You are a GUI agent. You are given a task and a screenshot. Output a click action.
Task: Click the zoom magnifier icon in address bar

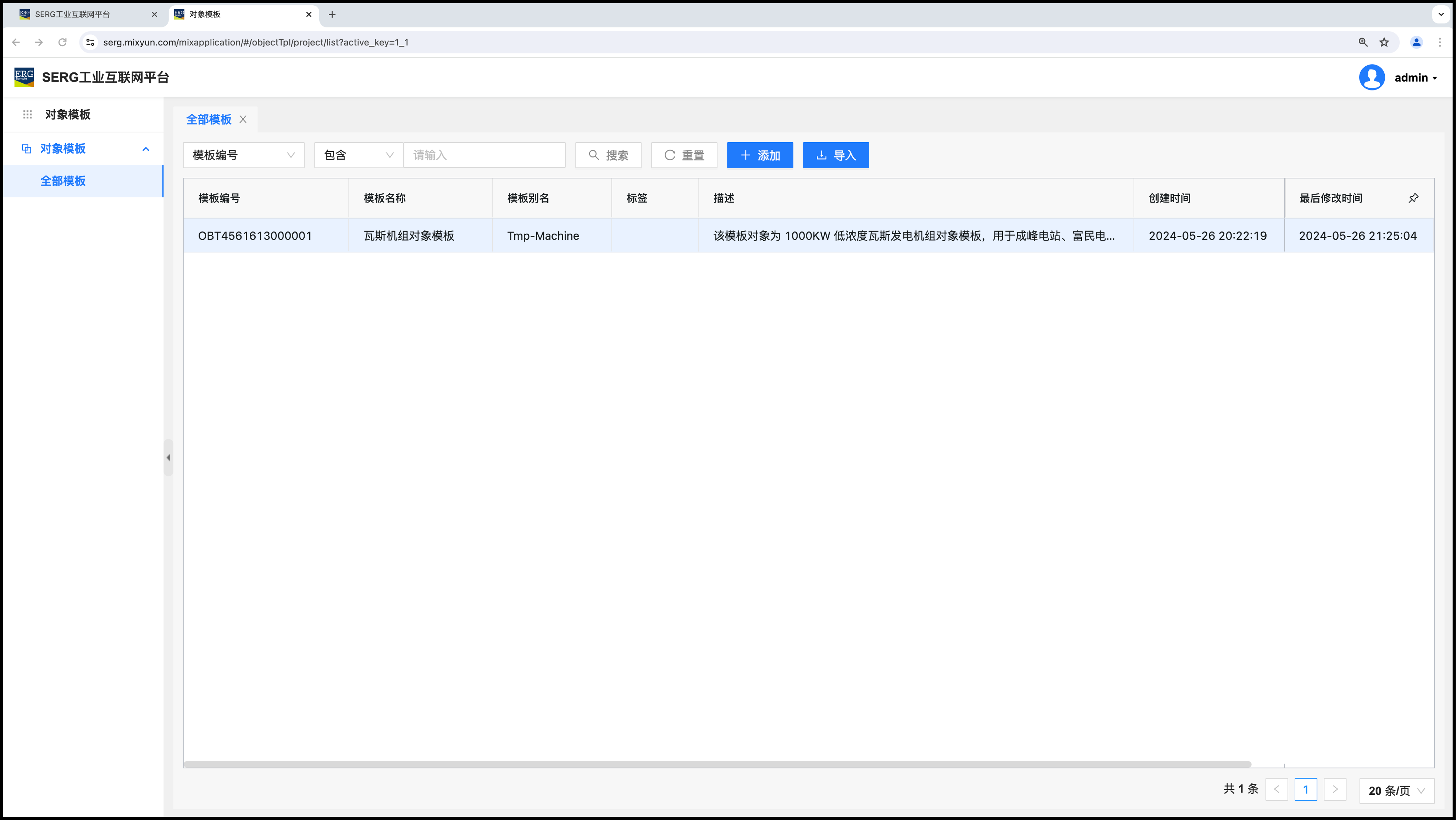click(x=1363, y=43)
